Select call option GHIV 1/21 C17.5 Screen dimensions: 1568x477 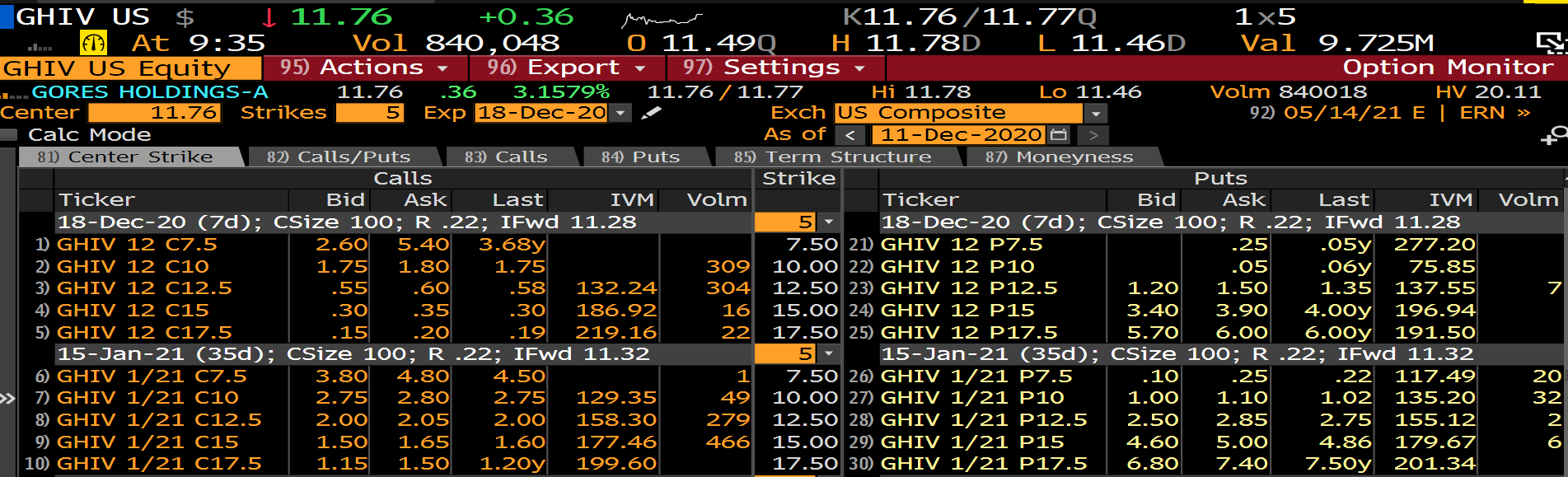[x=159, y=464]
